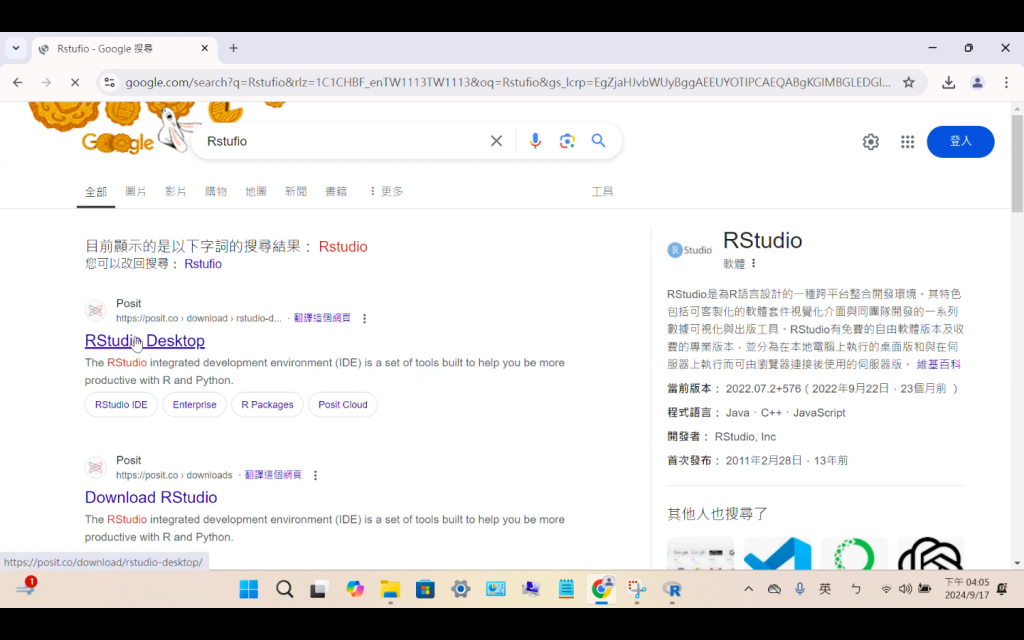Switch to the 書籍 tab

tap(336, 191)
